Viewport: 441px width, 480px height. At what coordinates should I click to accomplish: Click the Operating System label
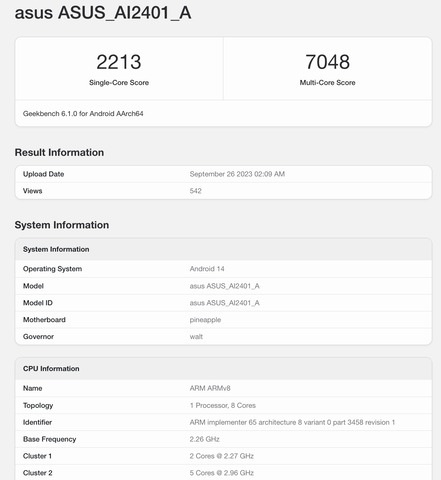(x=52, y=269)
